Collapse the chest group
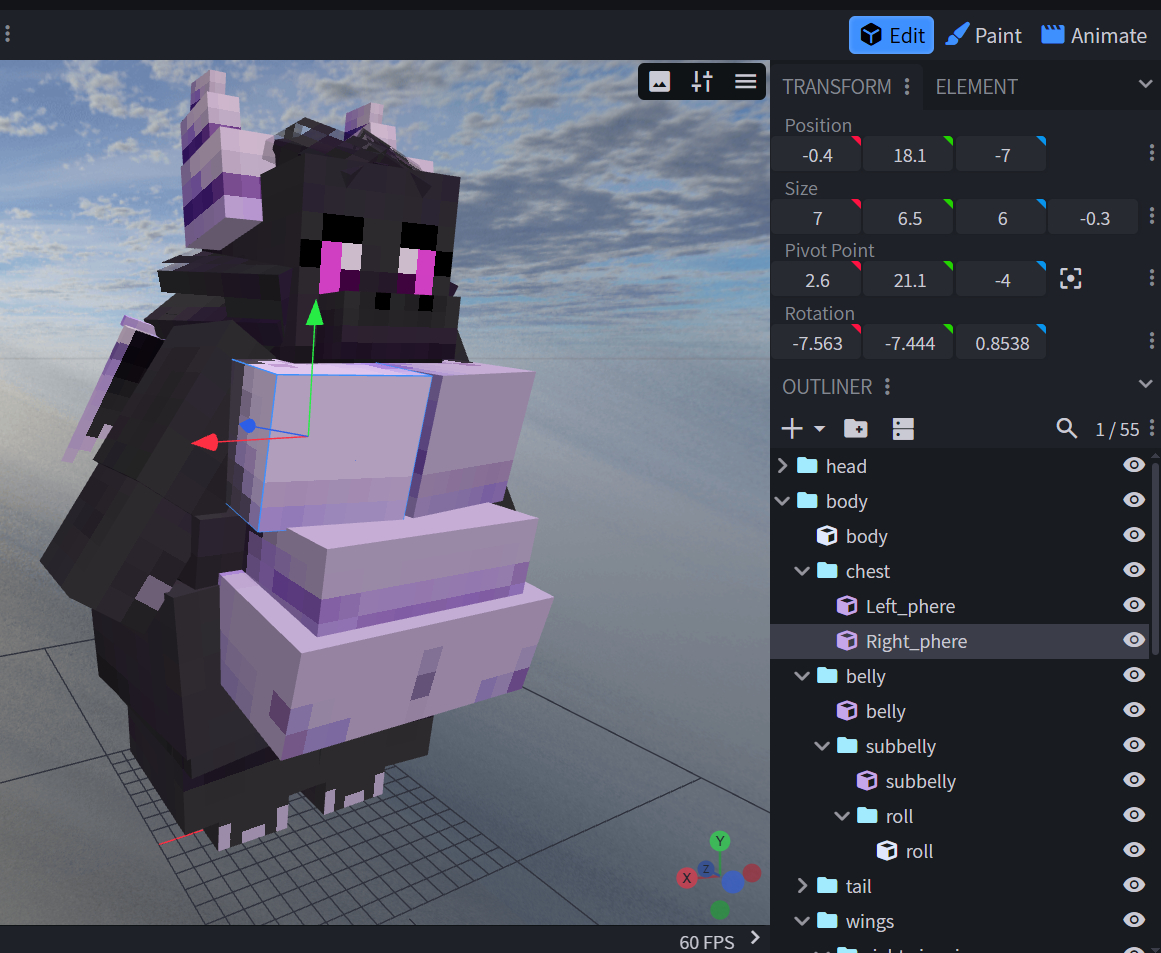Screen dimensions: 1161x953 [x=802, y=571]
